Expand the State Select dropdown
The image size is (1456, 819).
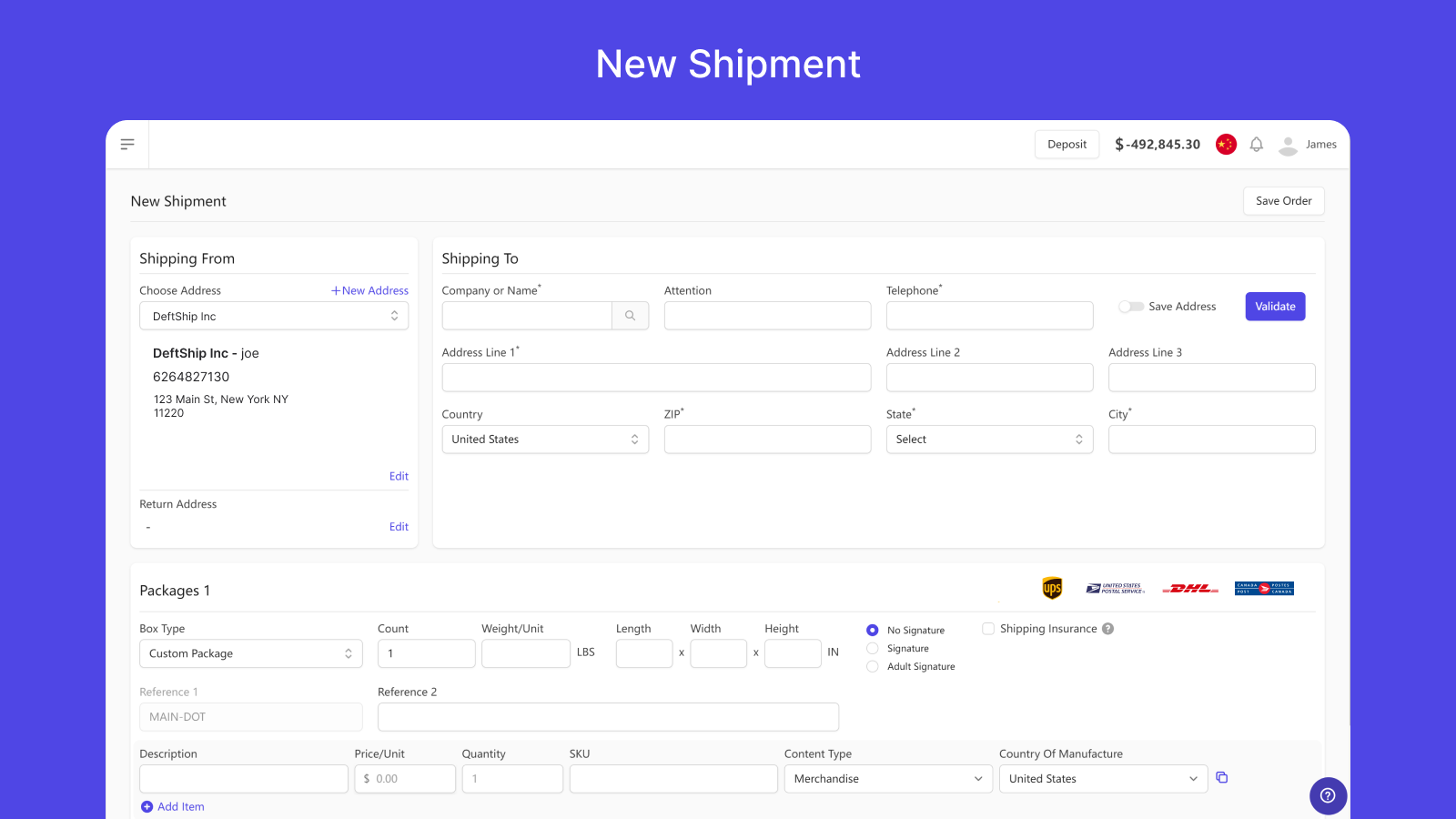[x=989, y=439]
